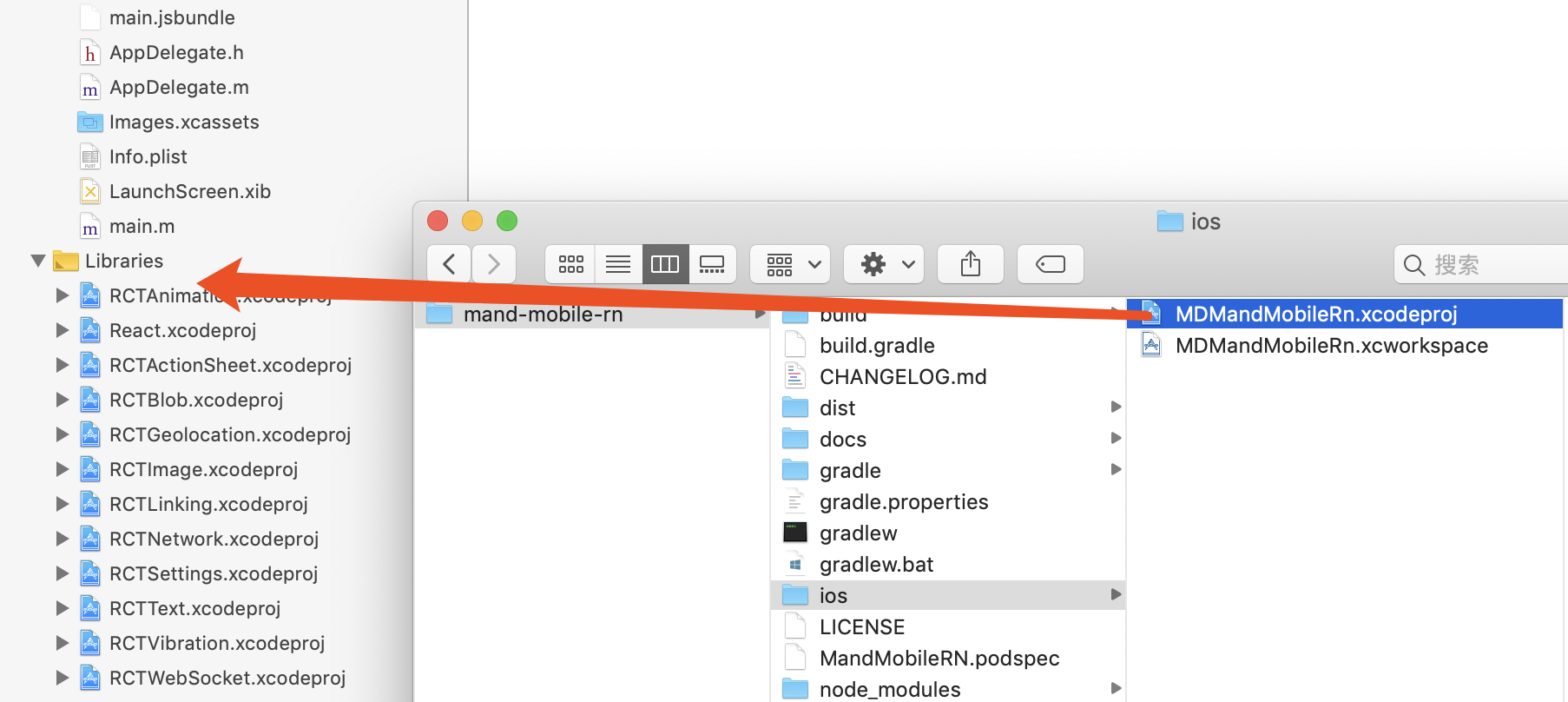This screenshot has height=702, width=1568.
Task: Select RCTGeolocation.xcodeproj project icon
Action: point(90,434)
